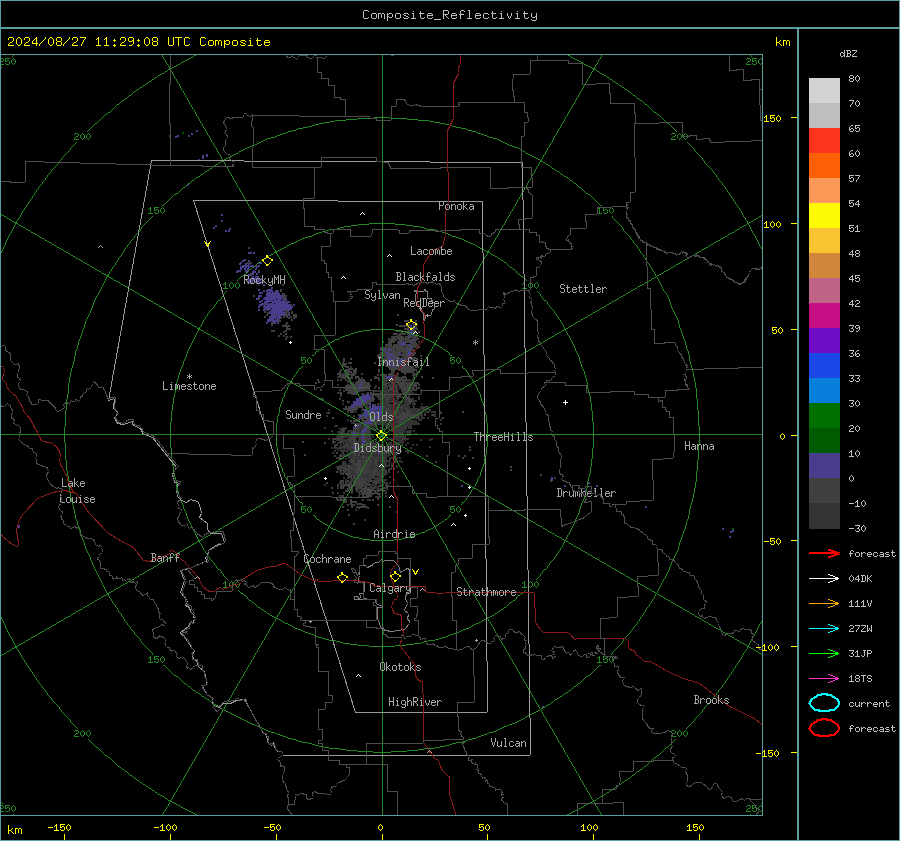Select the yellow diamond marker below Cochrane

coord(342,577)
